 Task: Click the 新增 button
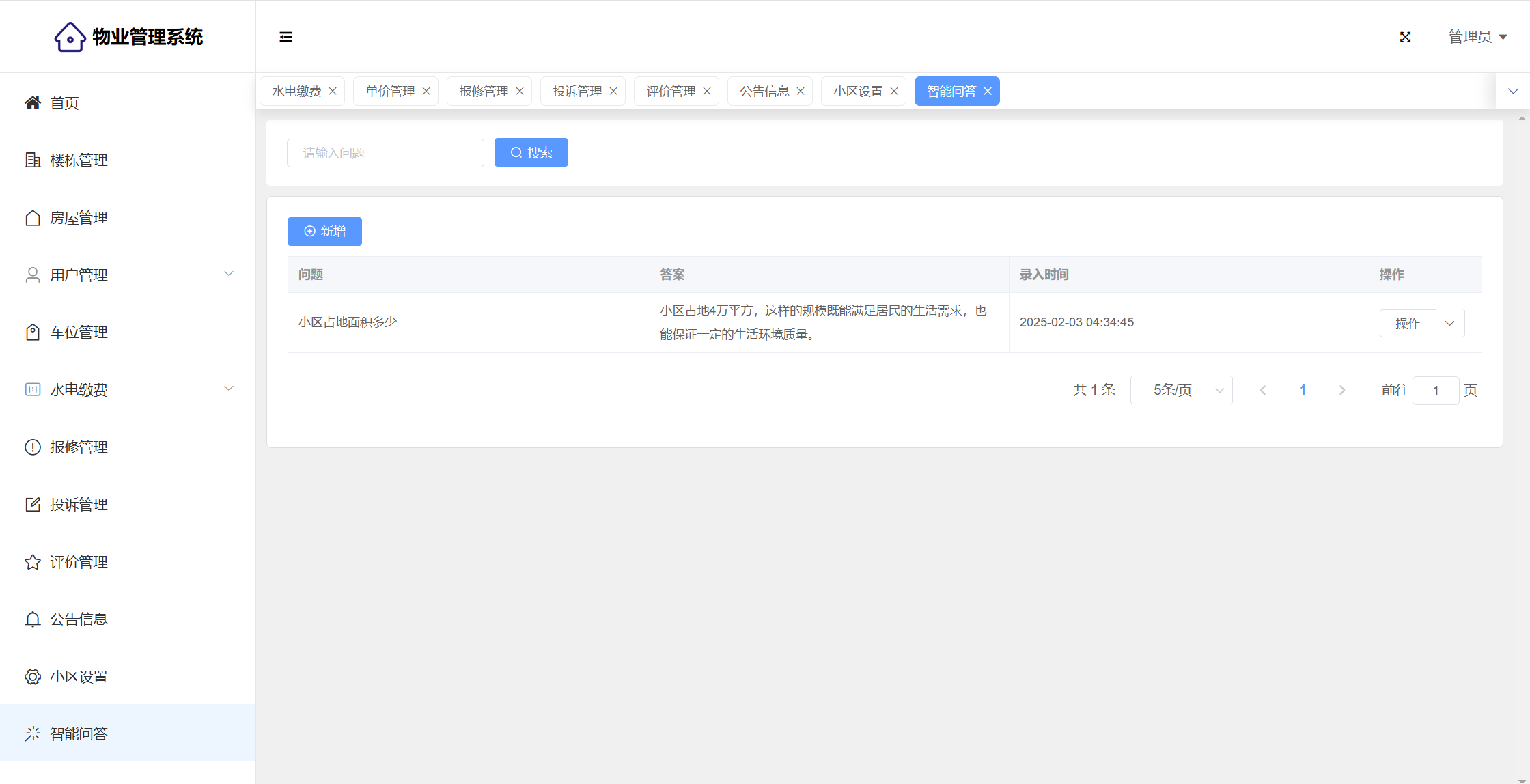tap(324, 232)
